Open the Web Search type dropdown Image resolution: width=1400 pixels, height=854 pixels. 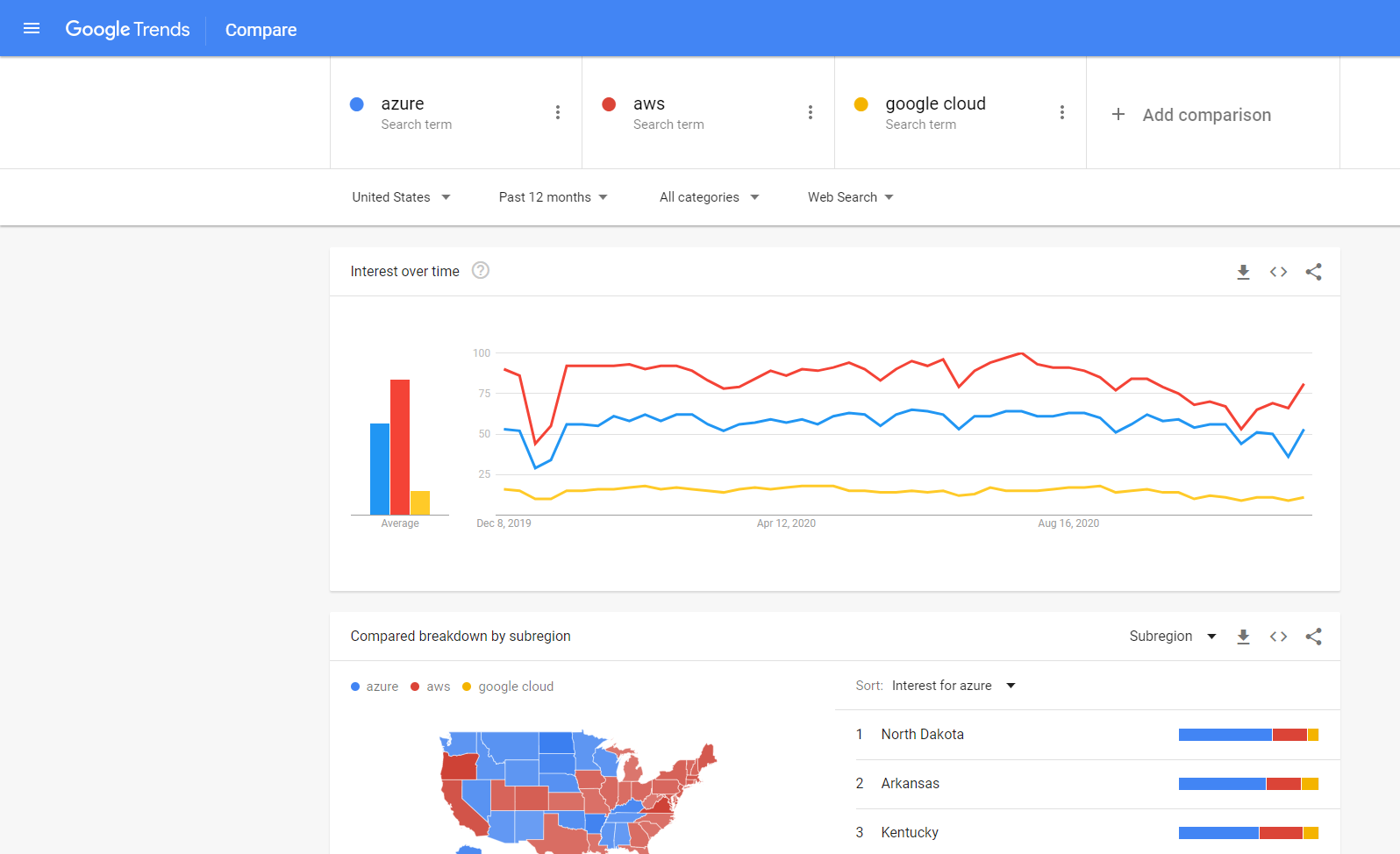pos(851,197)
